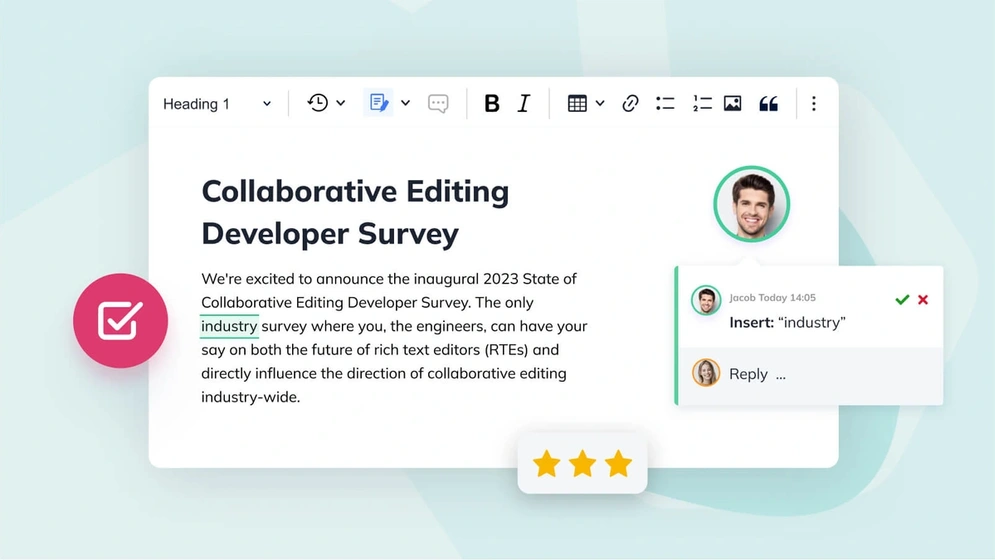
Task: Toggle italic formatting
Action: 524,103
